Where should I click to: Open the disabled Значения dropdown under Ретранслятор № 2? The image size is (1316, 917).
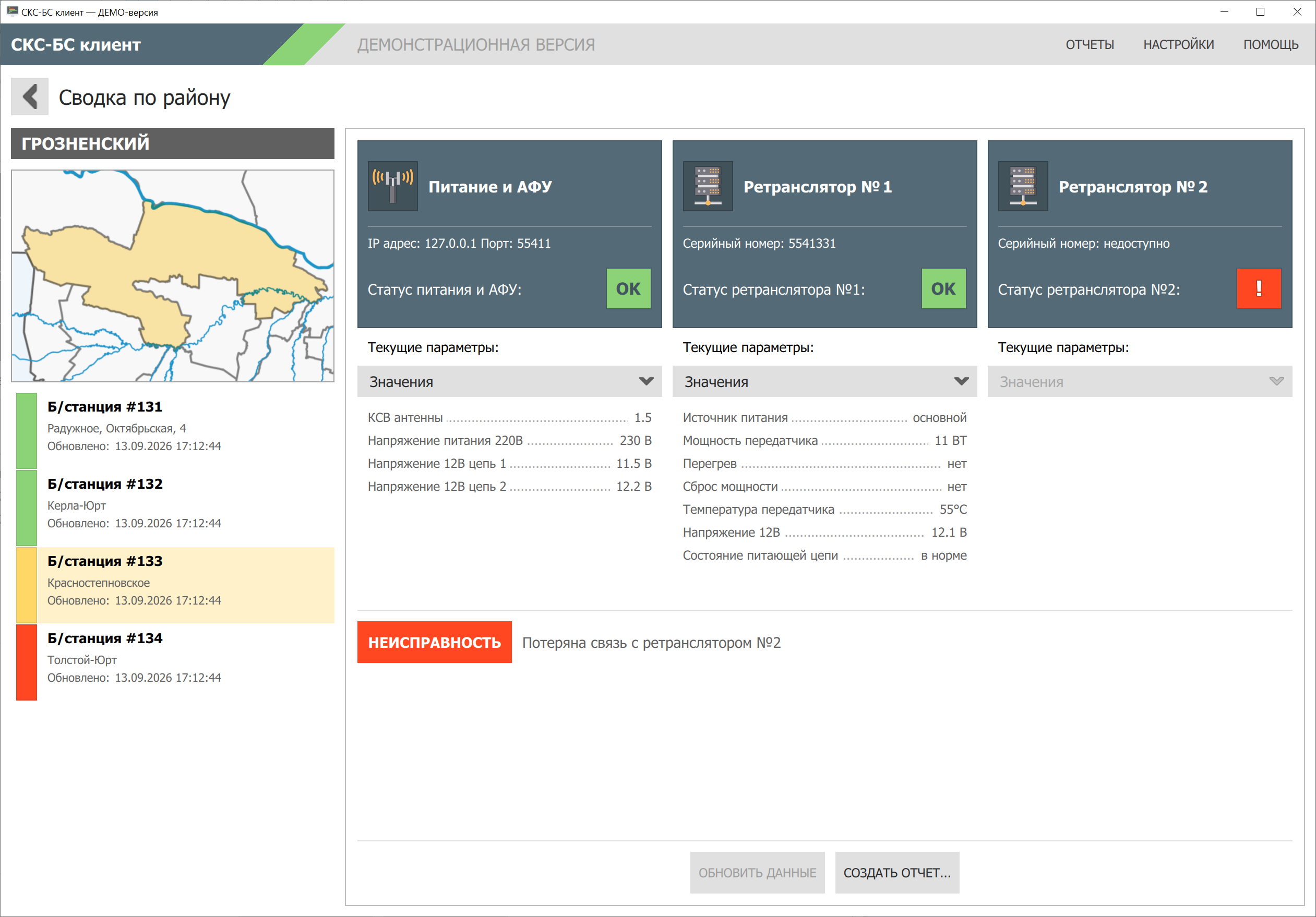point(1140,382)
